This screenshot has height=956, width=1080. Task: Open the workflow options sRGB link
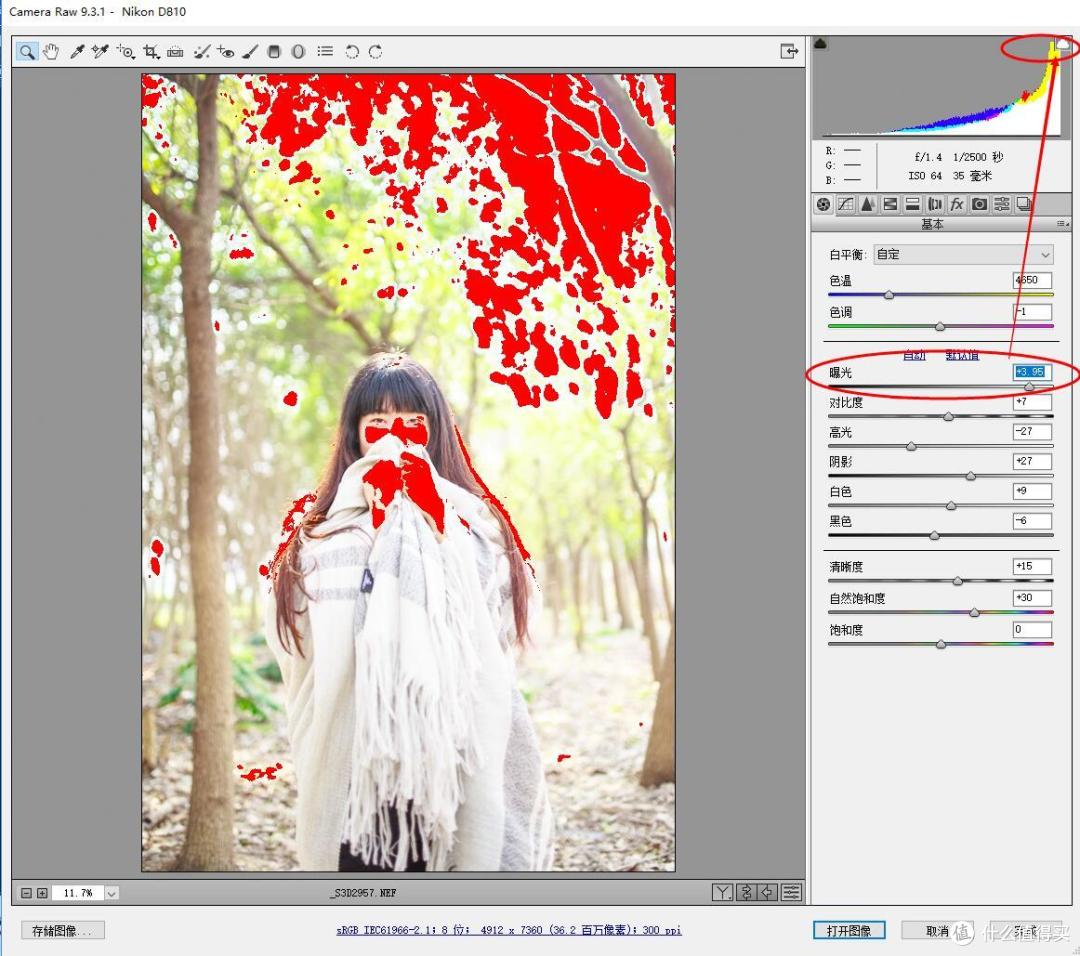click(x=509, y=931)
